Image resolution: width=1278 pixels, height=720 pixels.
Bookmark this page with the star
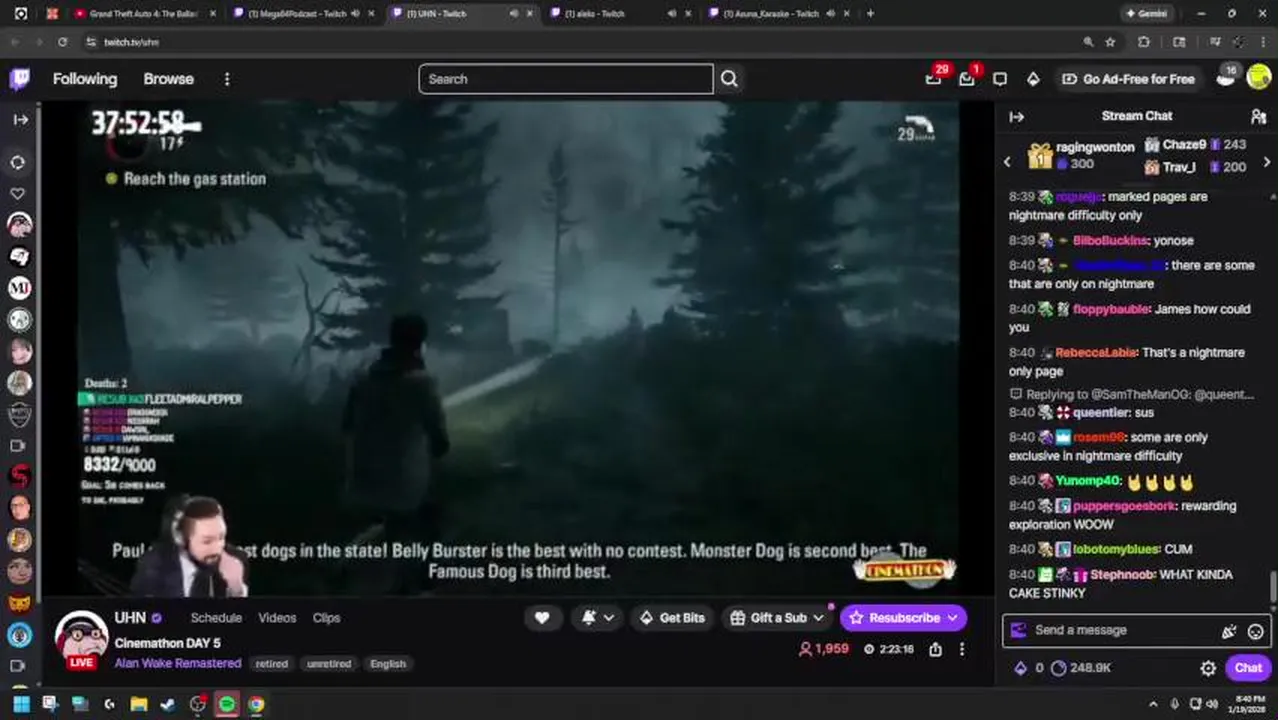[1110, 42]
